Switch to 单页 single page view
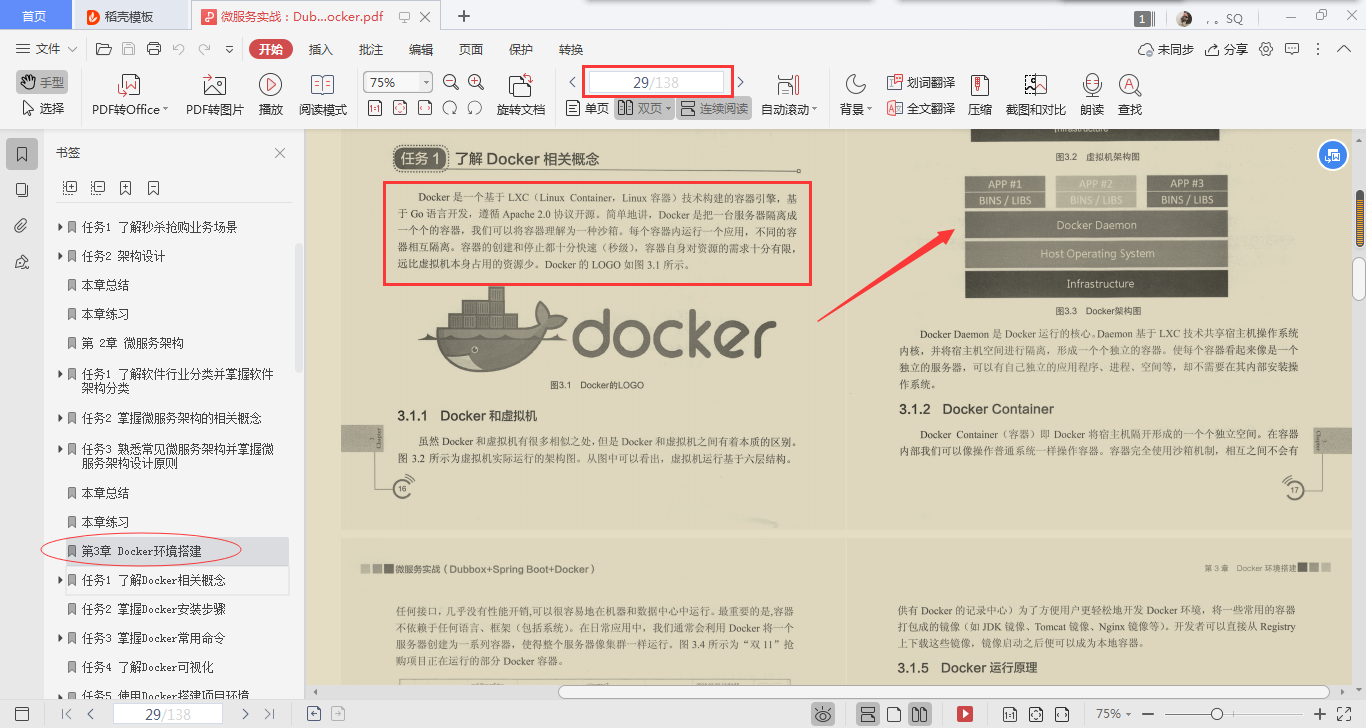 [x=587, y=108]
